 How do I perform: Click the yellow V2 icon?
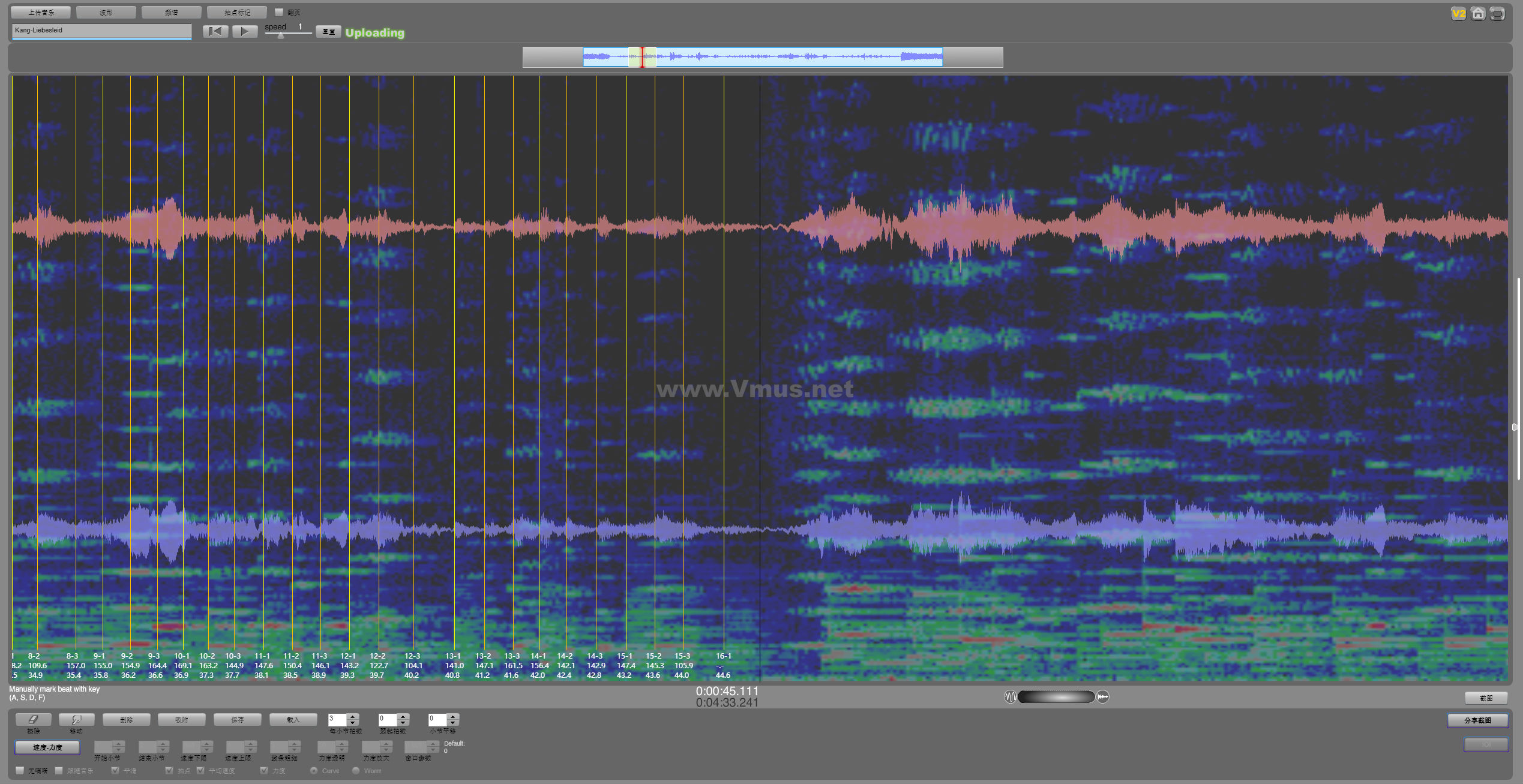(1458, 13)
